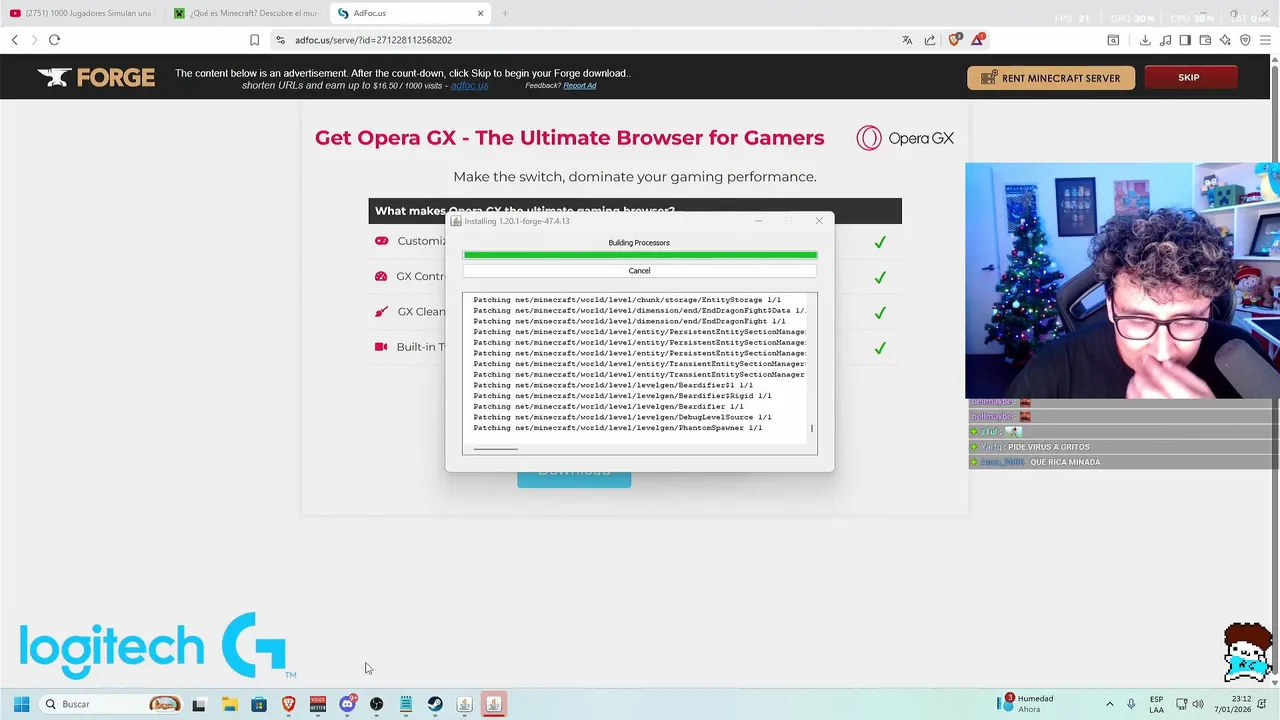Open the network tray icon
Screen dimensions: 1280x720
1181,704
